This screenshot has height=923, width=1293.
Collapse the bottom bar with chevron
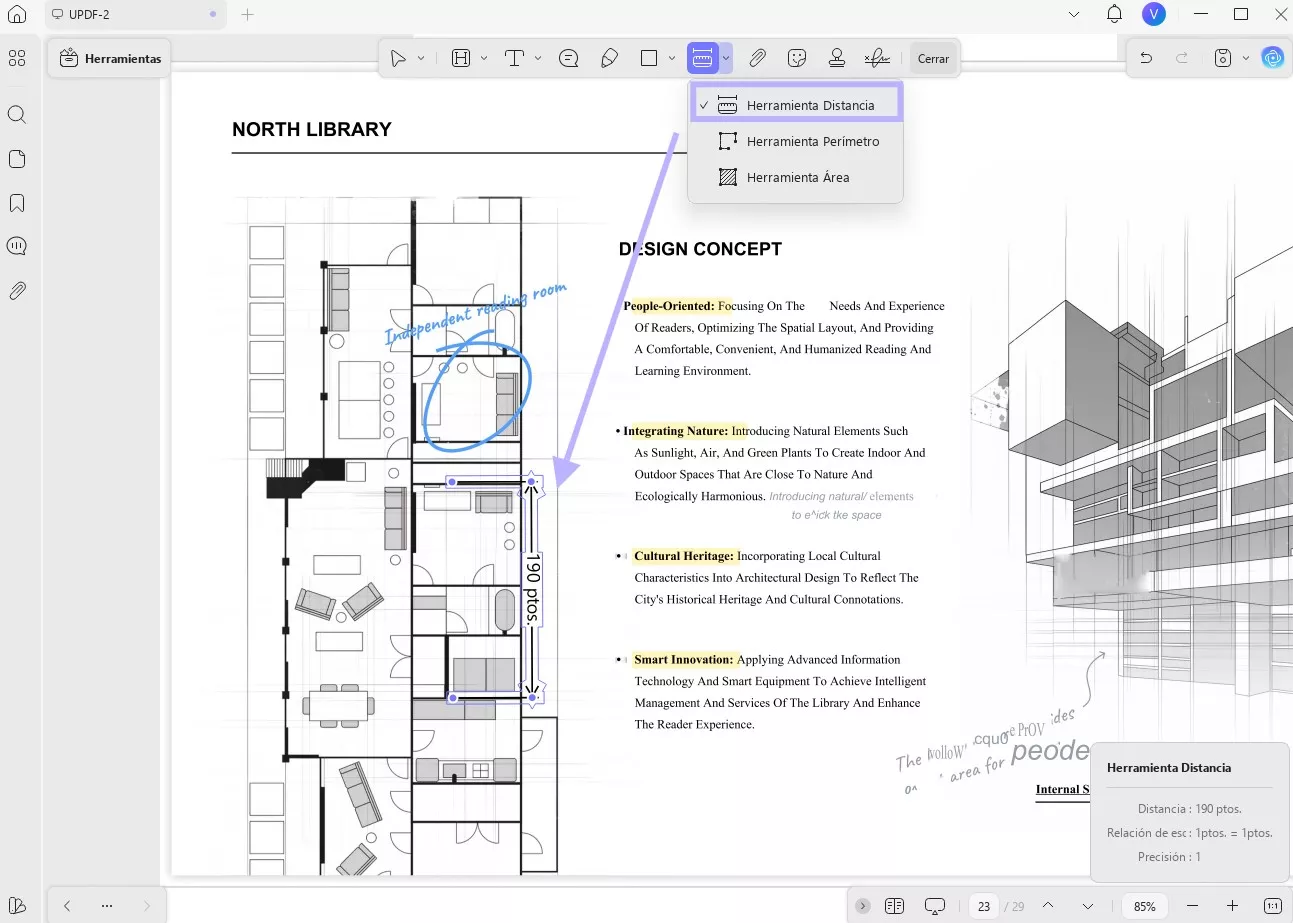click(863, 906)
